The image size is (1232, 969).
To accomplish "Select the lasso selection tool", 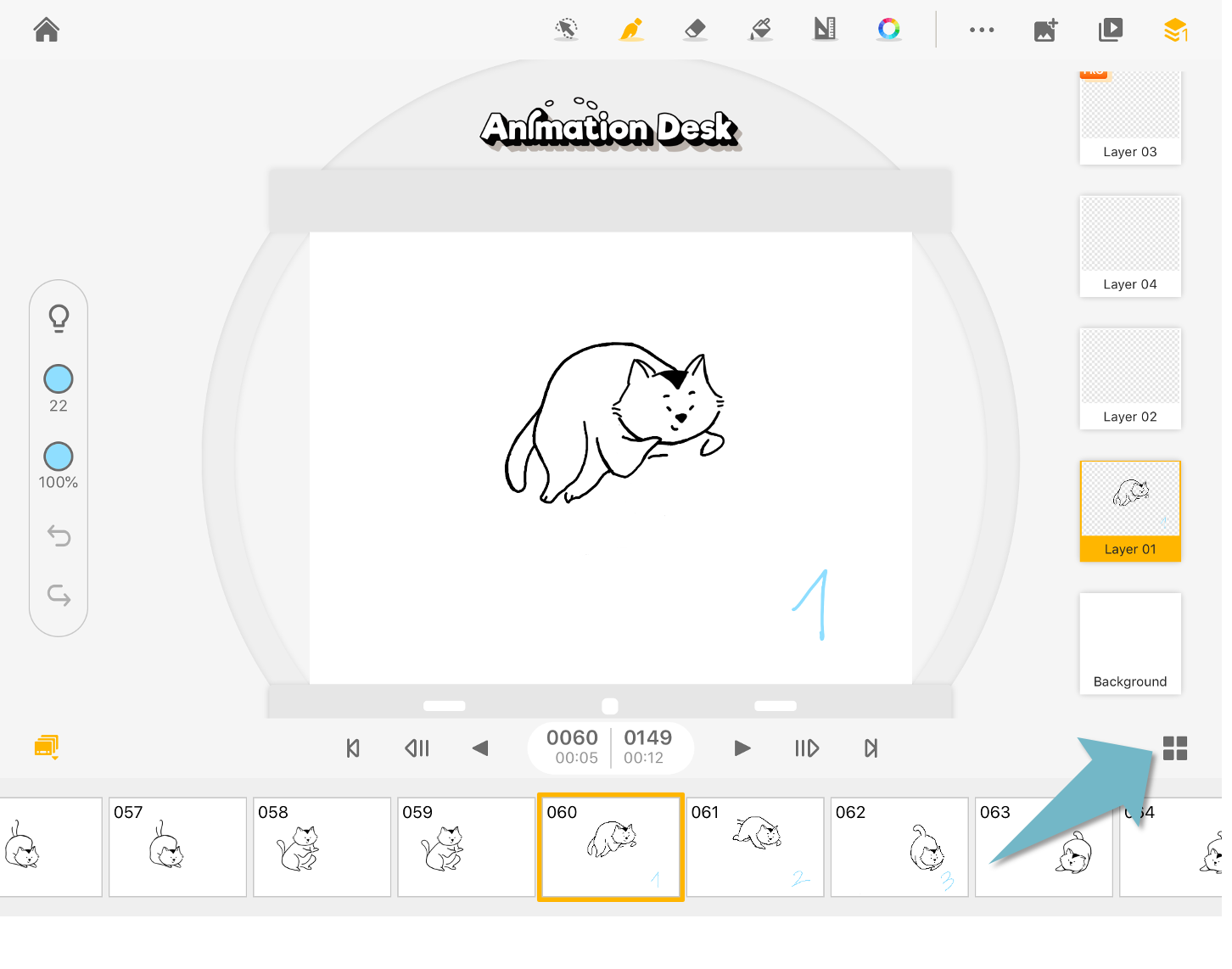I will point(566,30).
